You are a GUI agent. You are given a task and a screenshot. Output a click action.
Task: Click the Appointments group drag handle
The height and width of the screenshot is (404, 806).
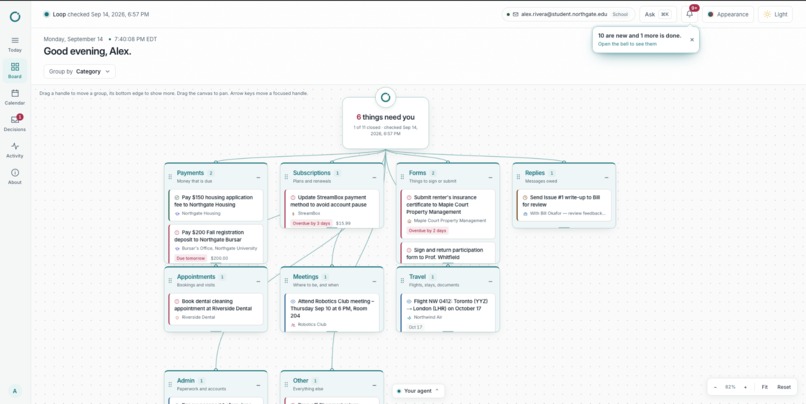[170, 280]
